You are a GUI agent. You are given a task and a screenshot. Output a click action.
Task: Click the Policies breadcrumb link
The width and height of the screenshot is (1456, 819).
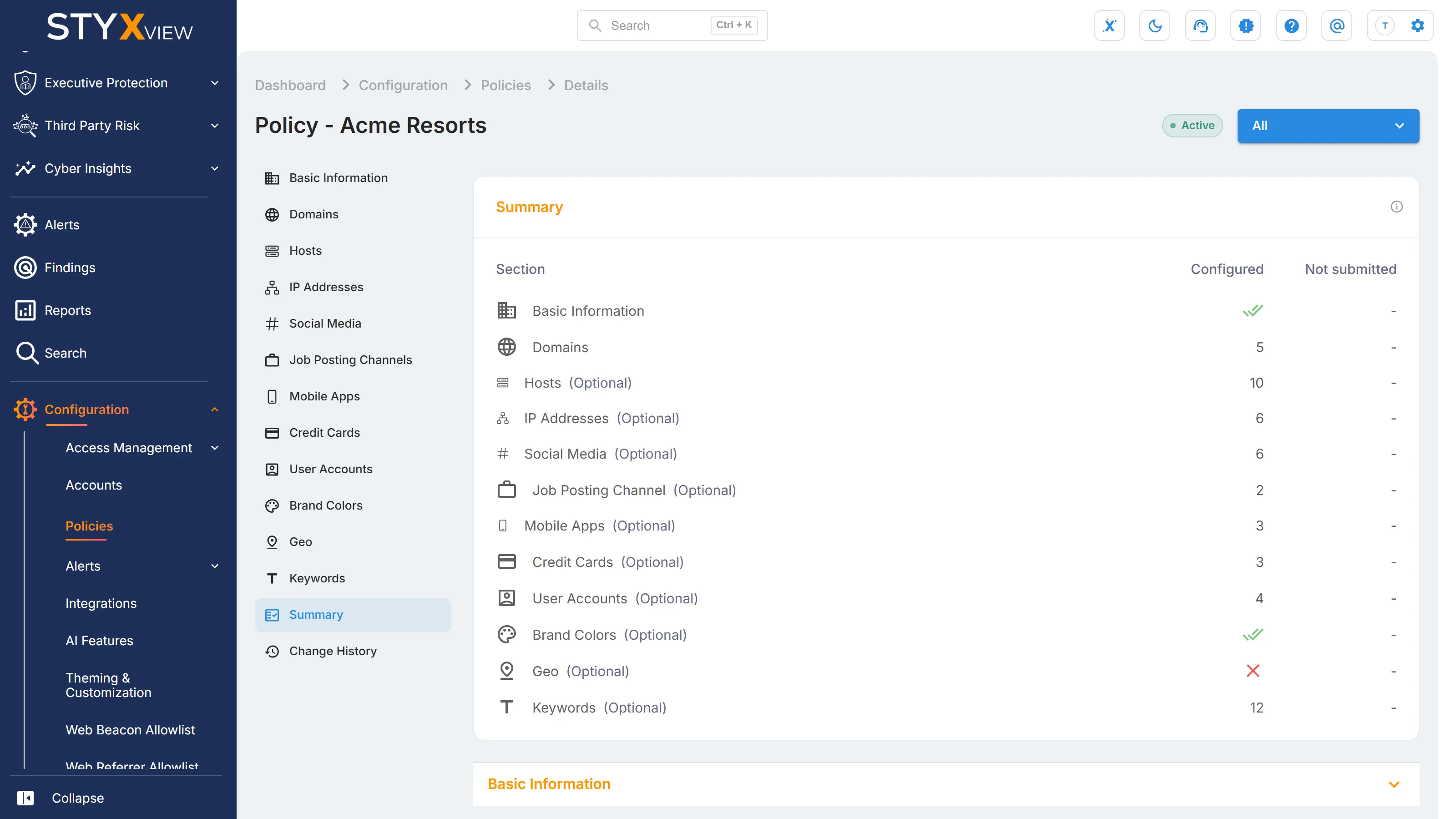pyautogui.click(x=506, y=86)
